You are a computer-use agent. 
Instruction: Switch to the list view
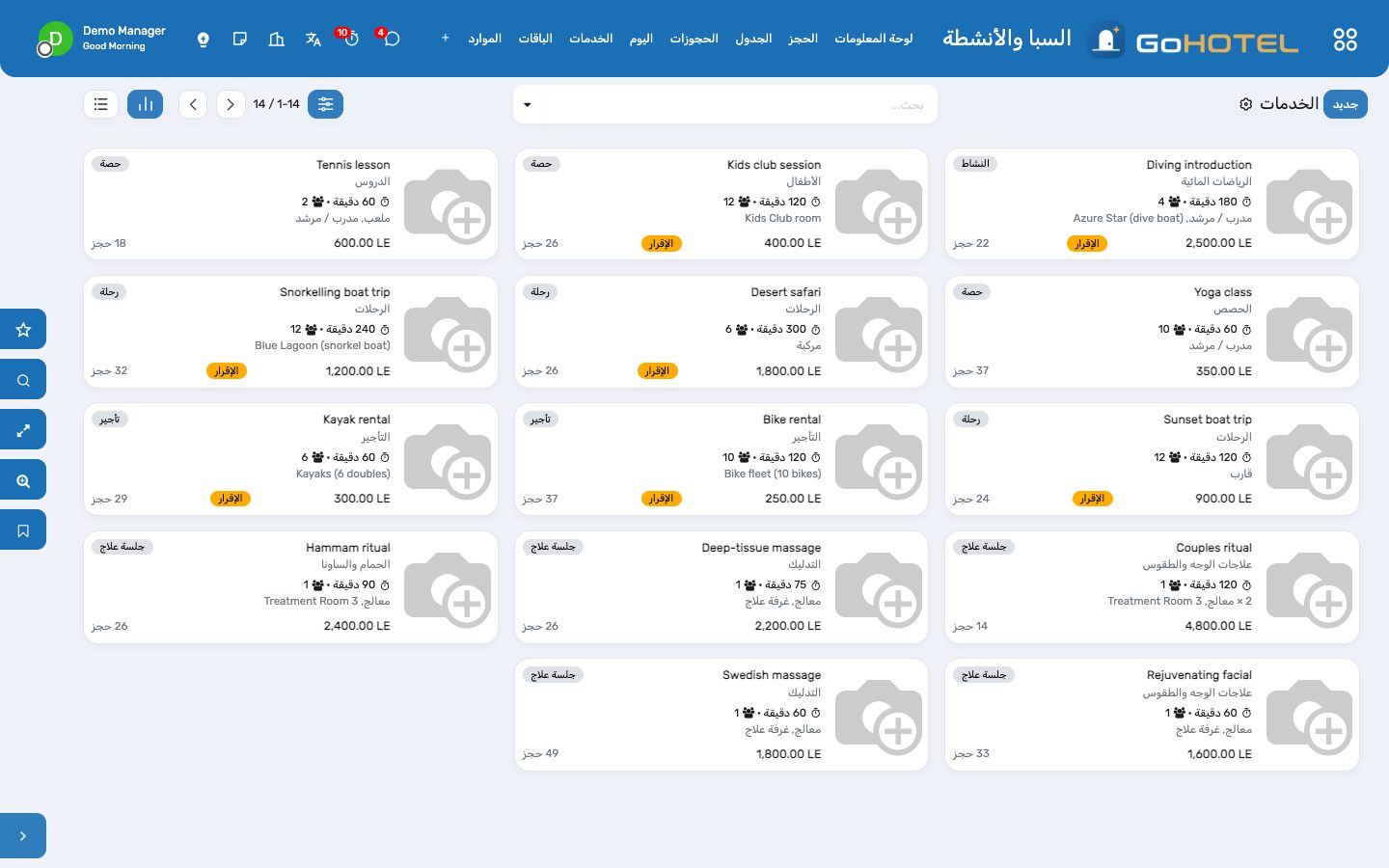click(101, 104)
